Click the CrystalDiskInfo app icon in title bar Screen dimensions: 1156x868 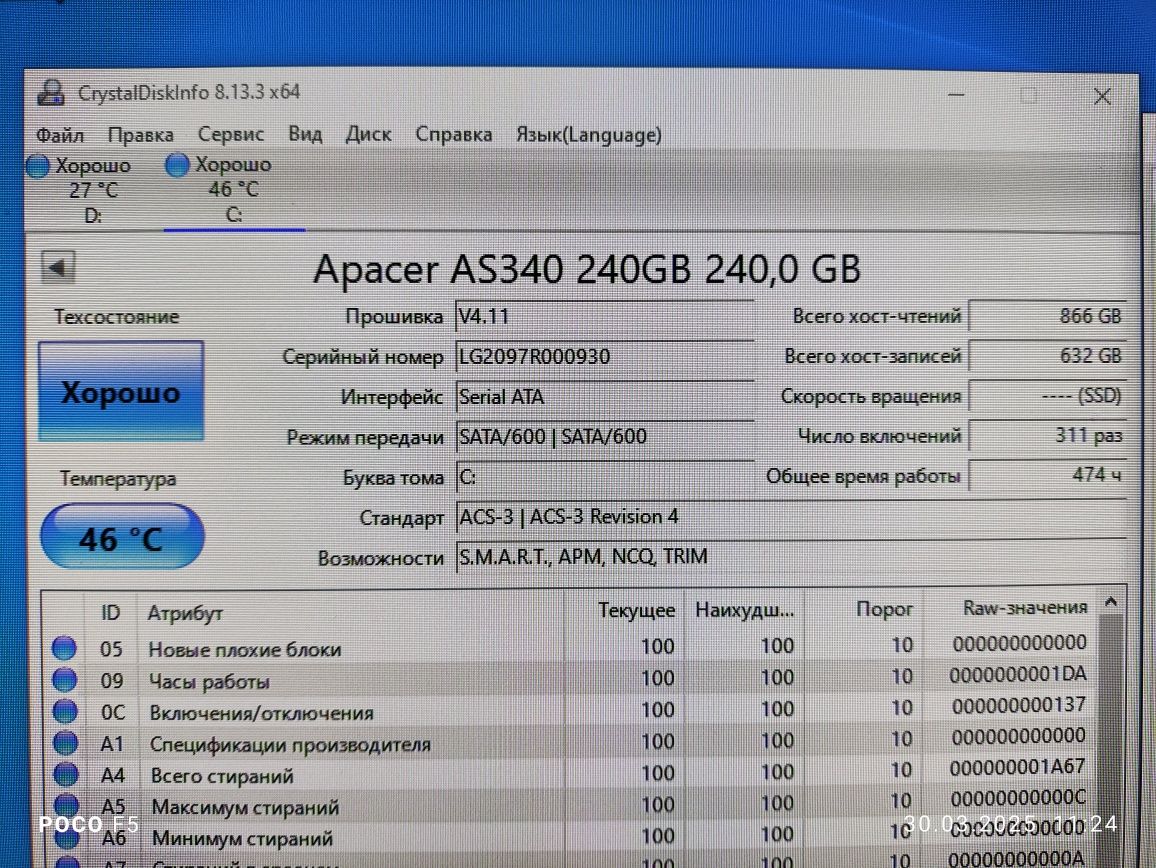pyautogui.click(x=51, y=92)
